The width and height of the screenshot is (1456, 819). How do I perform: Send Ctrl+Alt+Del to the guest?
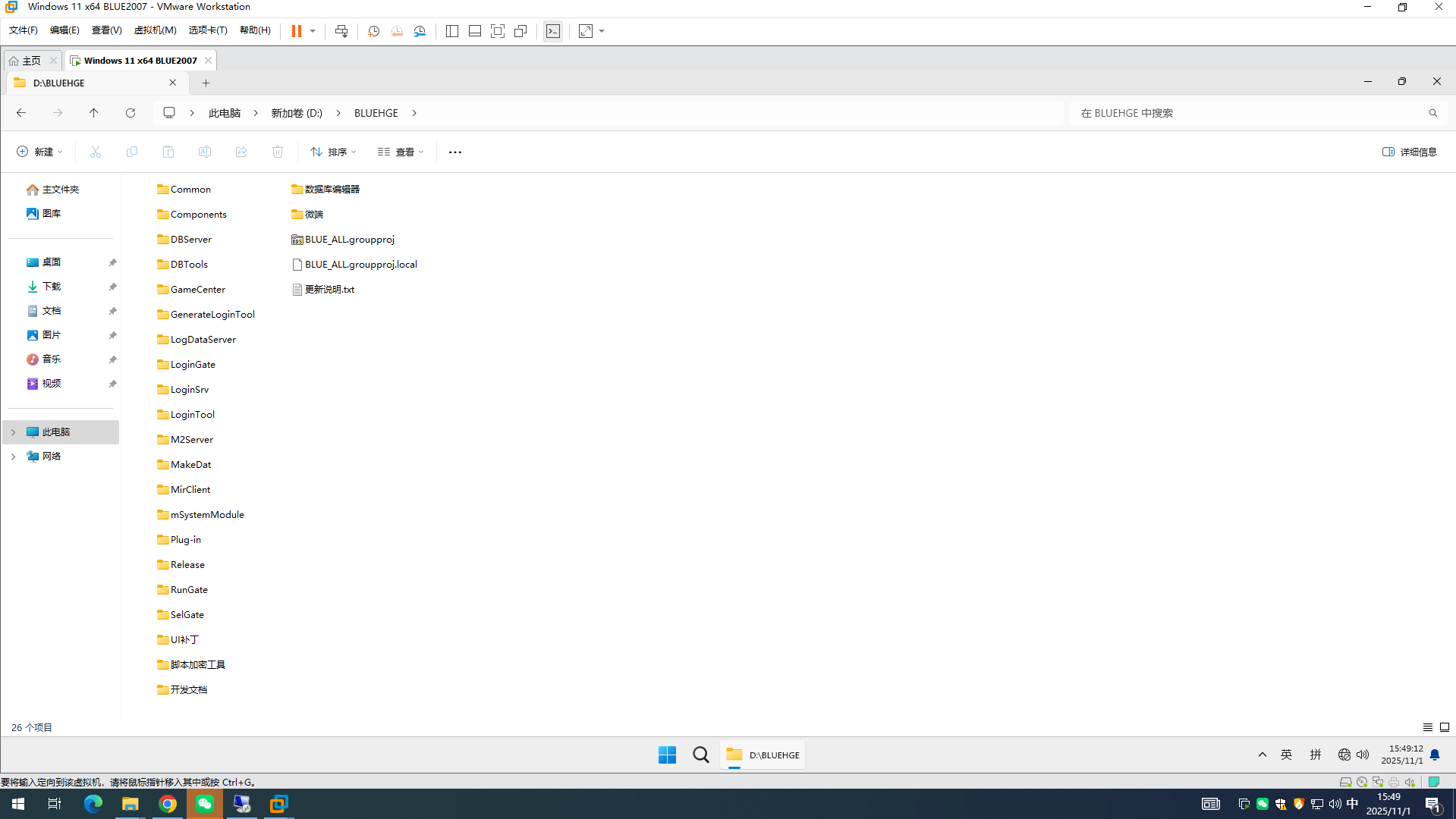pyautogui.click(x=341, y=31)
